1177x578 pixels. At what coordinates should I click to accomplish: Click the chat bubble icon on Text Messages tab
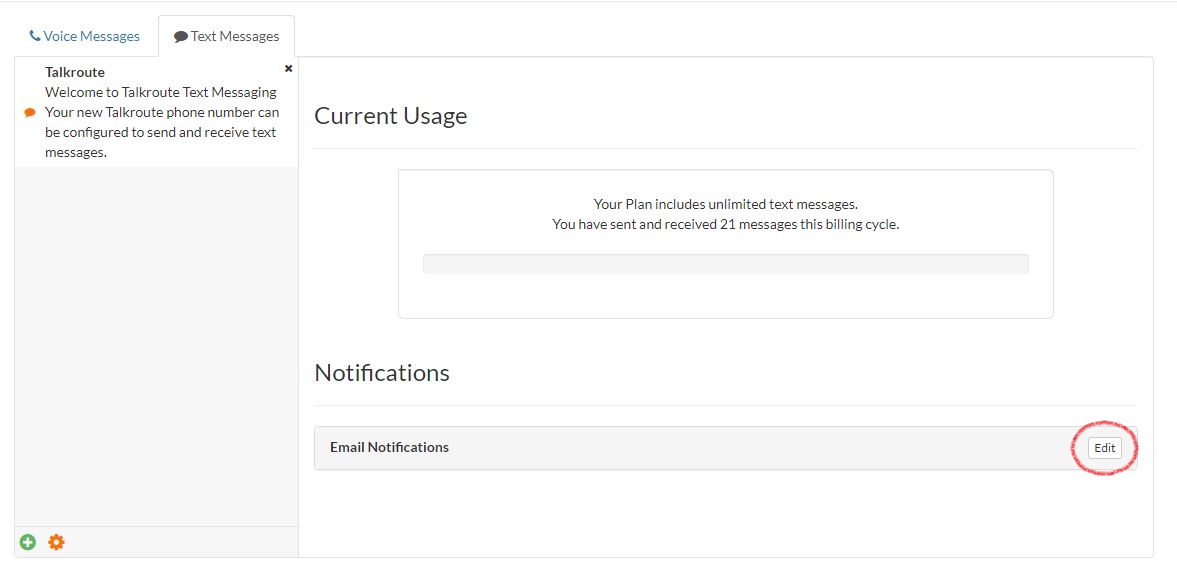[180, 37]
